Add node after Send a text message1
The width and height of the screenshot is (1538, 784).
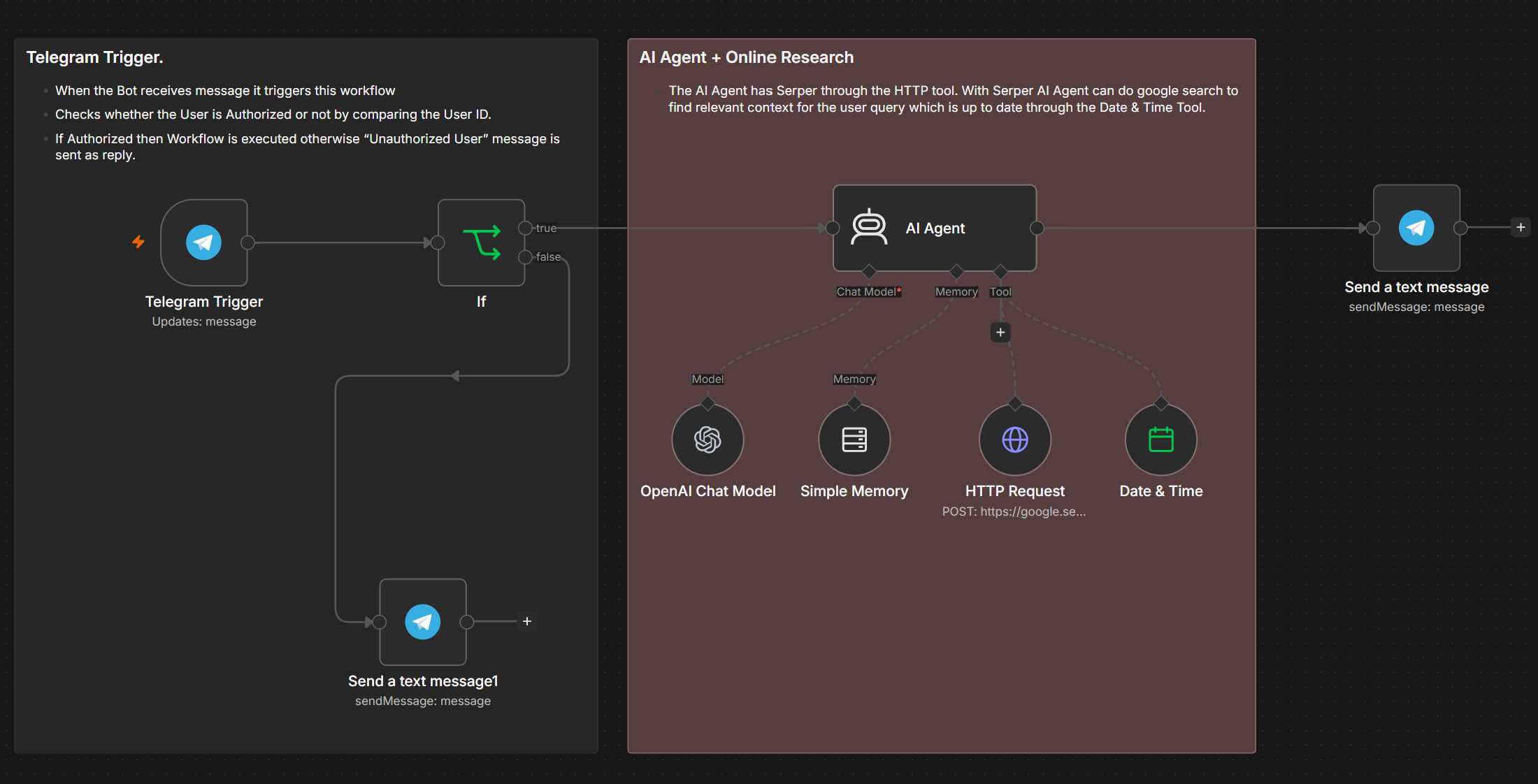click(527, 621)
